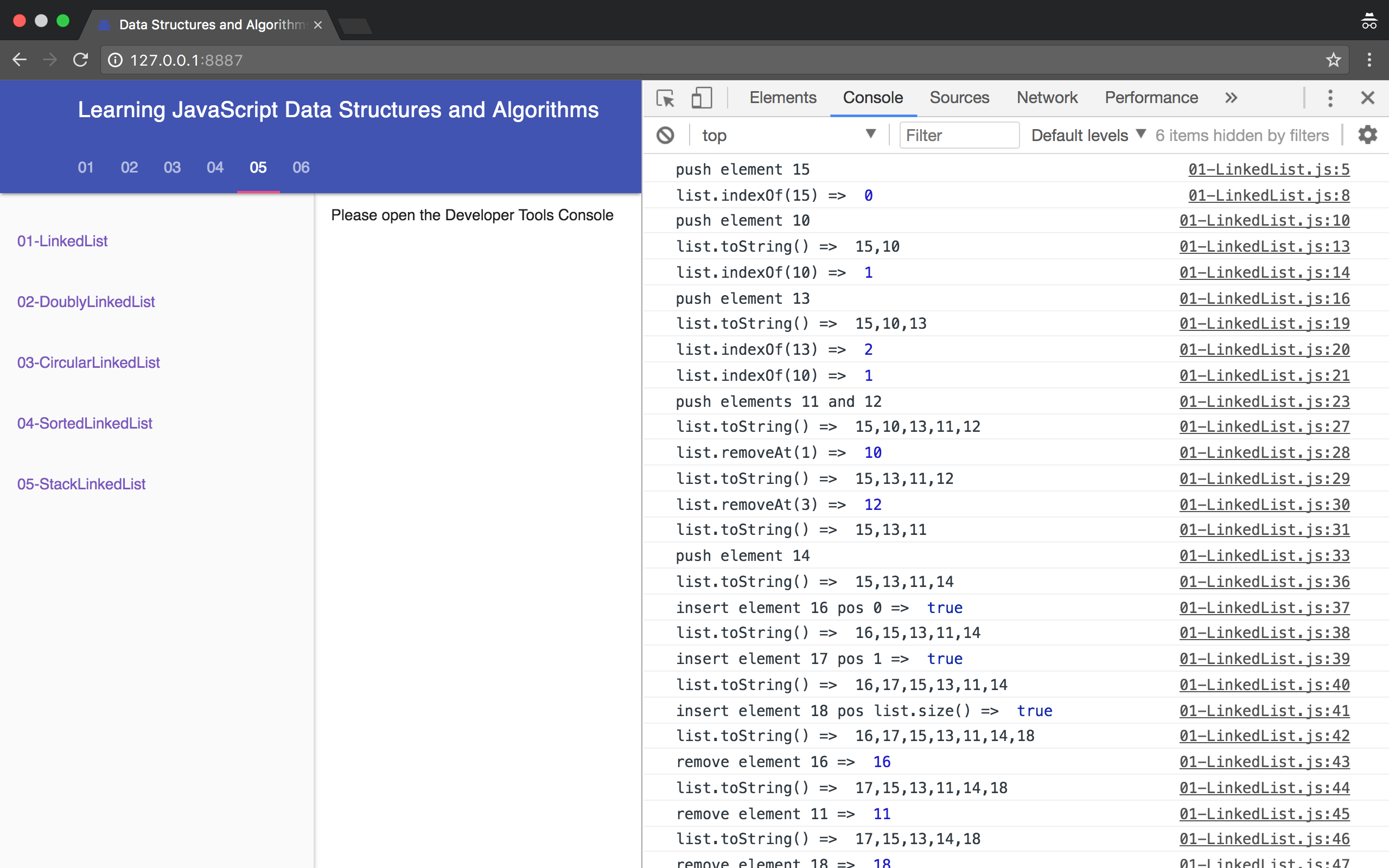
Task: Open the 02-DoublyLinkedList link
Action: (86, 302)
